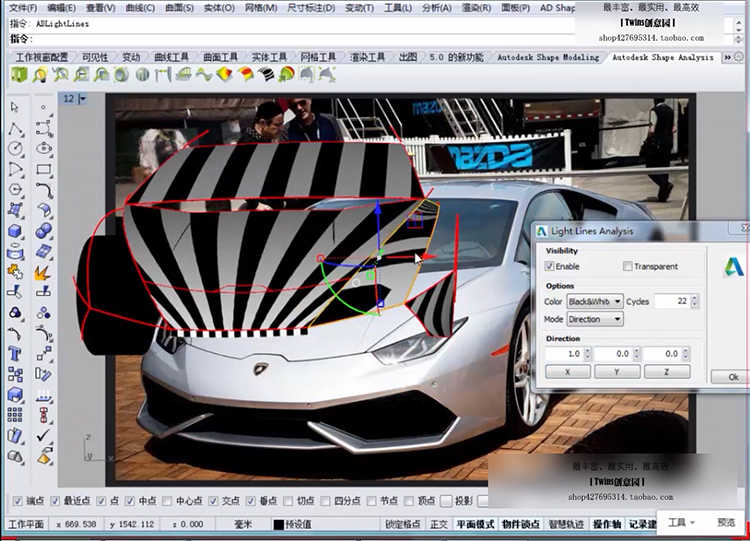This screenshot has width=750, height=541.
Task: Select the solid box tool icon
Action: [15, 231]
